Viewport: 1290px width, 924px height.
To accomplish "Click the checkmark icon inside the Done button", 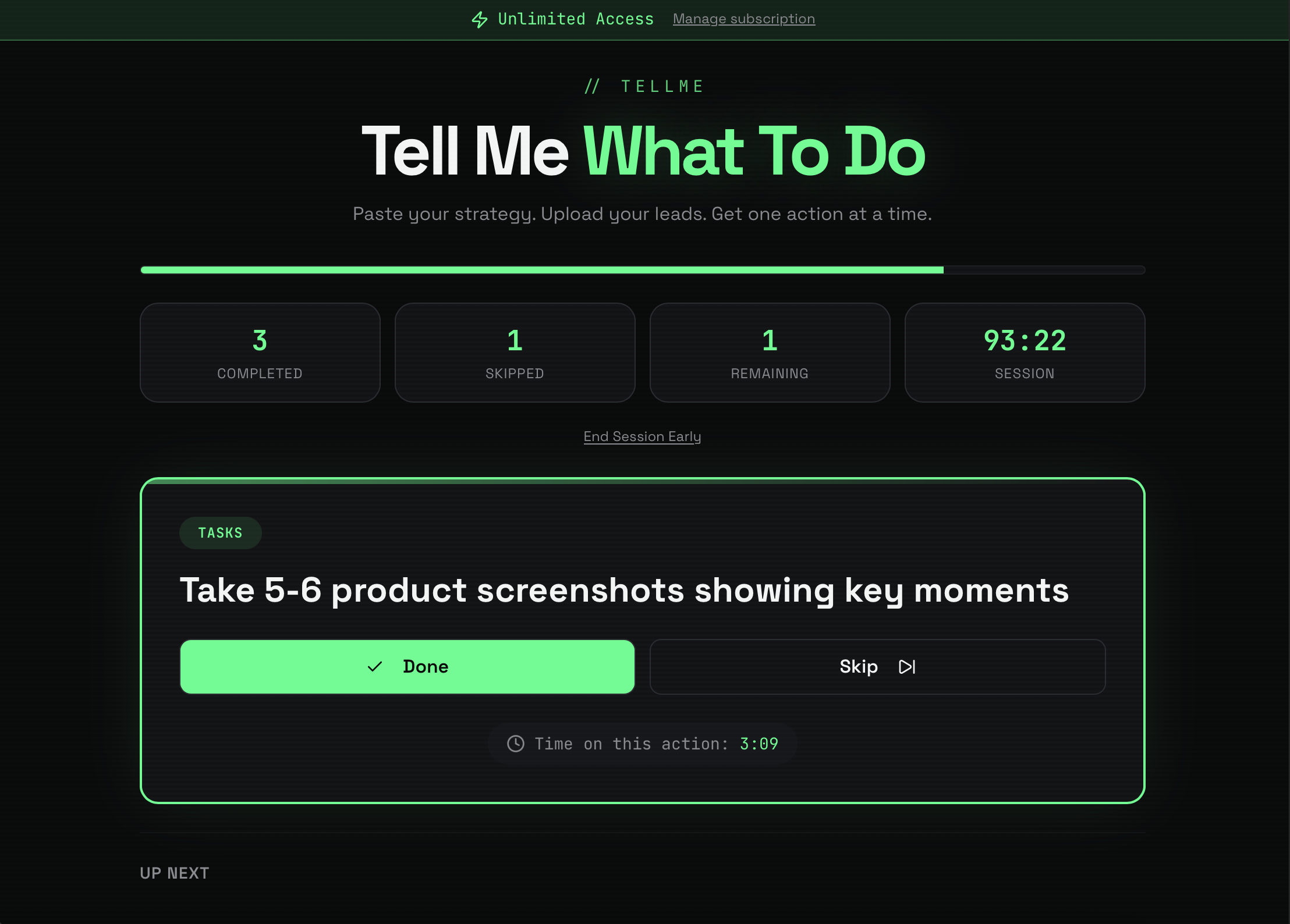I will tap(375, 667).
